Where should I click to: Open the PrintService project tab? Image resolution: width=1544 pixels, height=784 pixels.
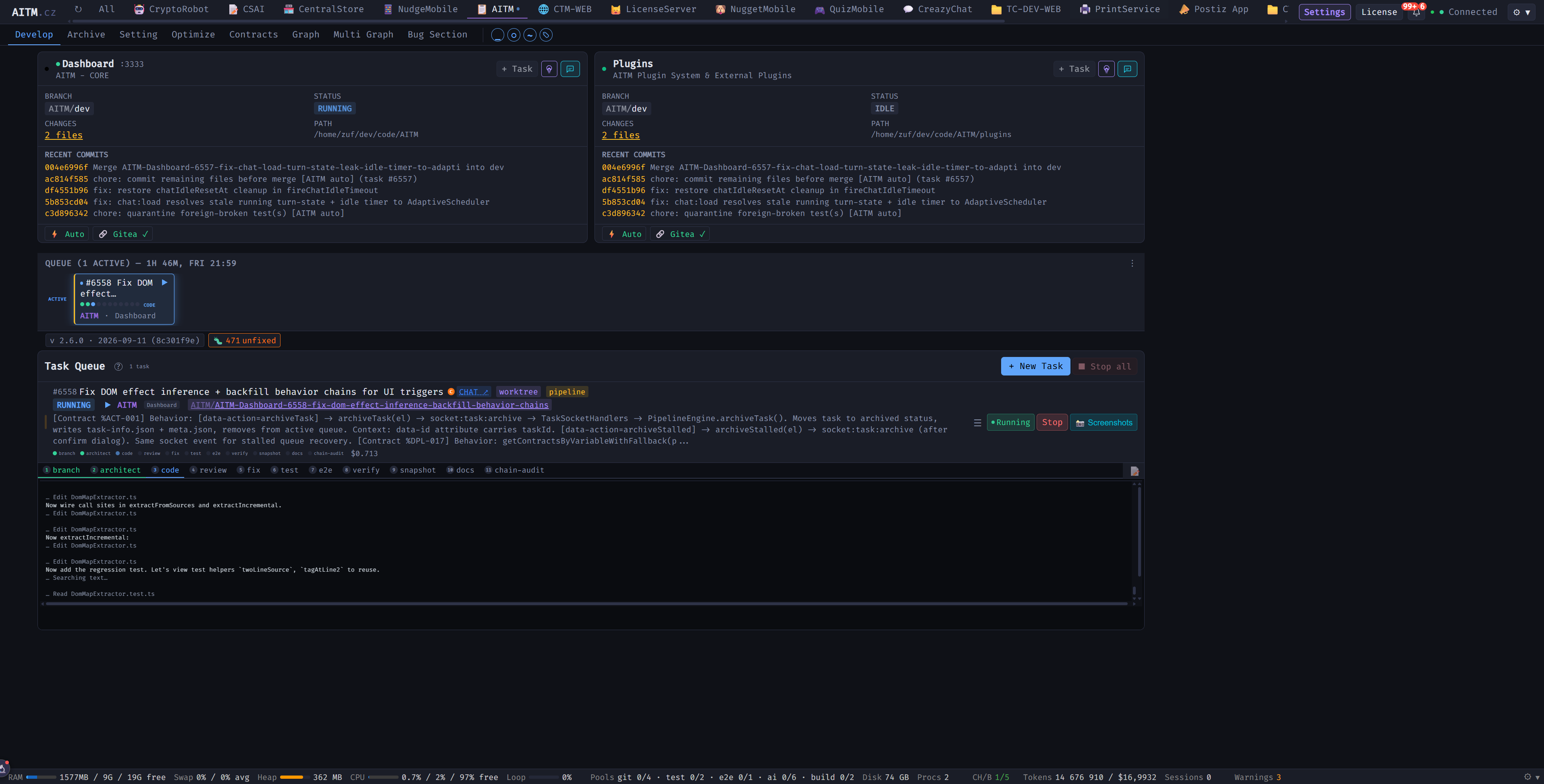tap(1120, 9)
